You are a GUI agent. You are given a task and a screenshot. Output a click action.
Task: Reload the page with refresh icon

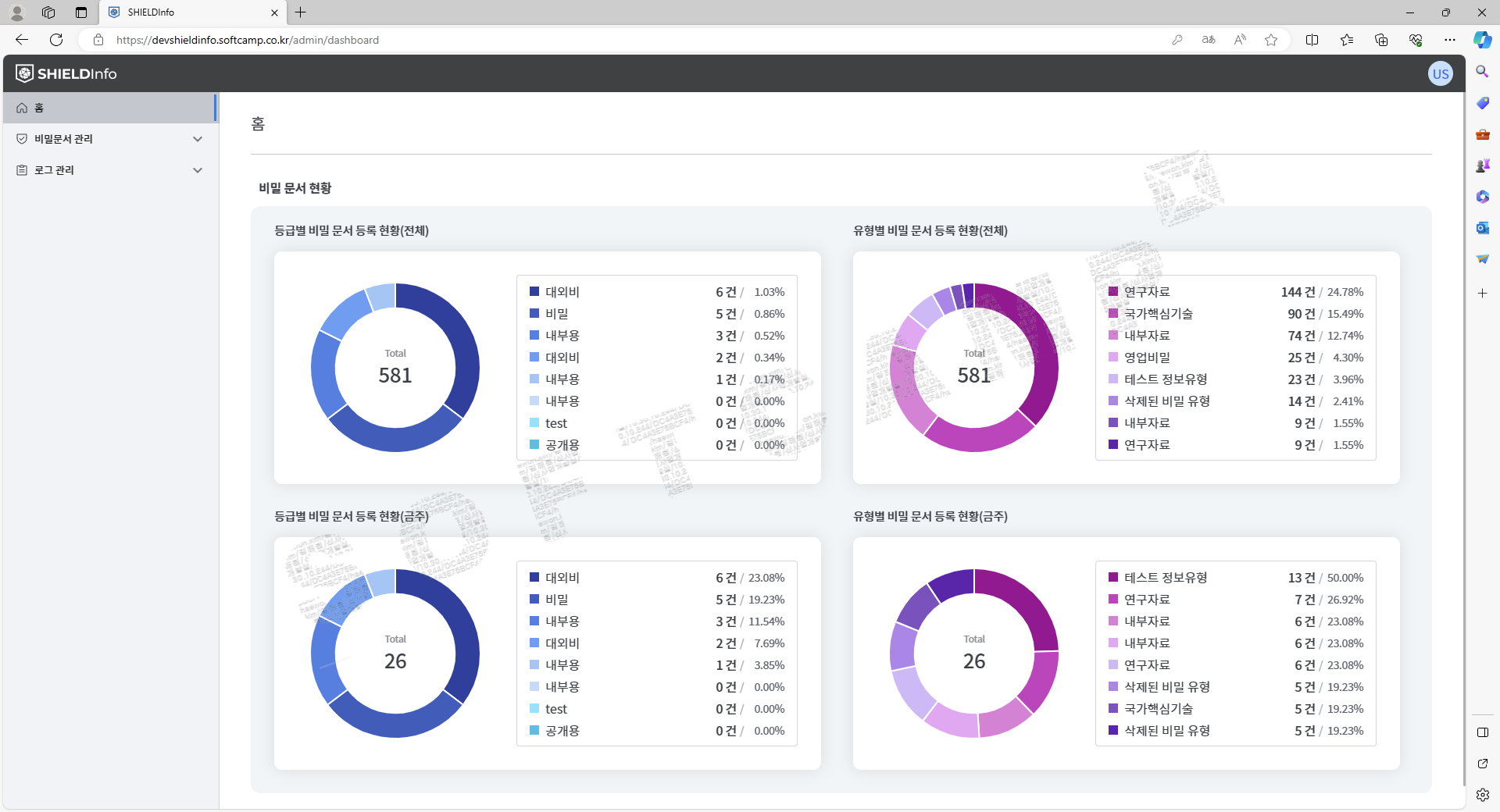coord(56,40)
